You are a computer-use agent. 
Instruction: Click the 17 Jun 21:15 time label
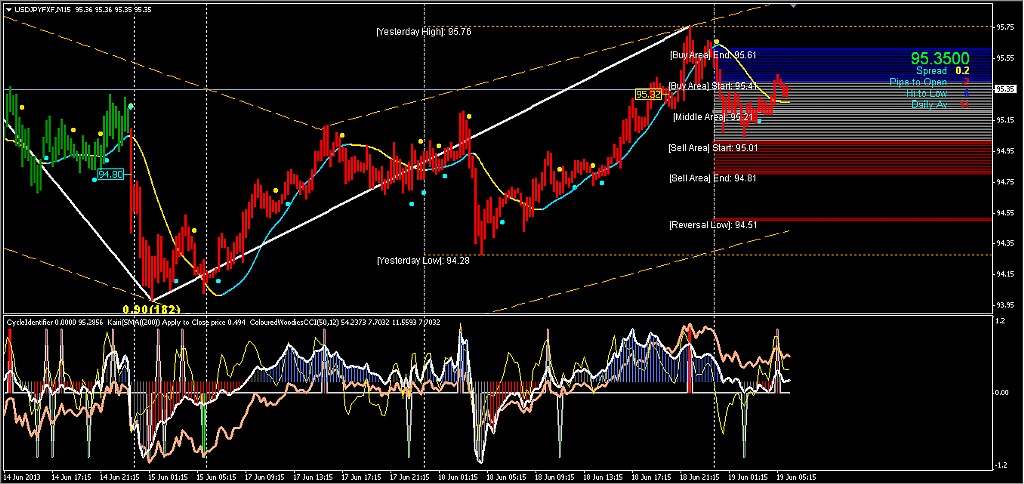point(410,477)
